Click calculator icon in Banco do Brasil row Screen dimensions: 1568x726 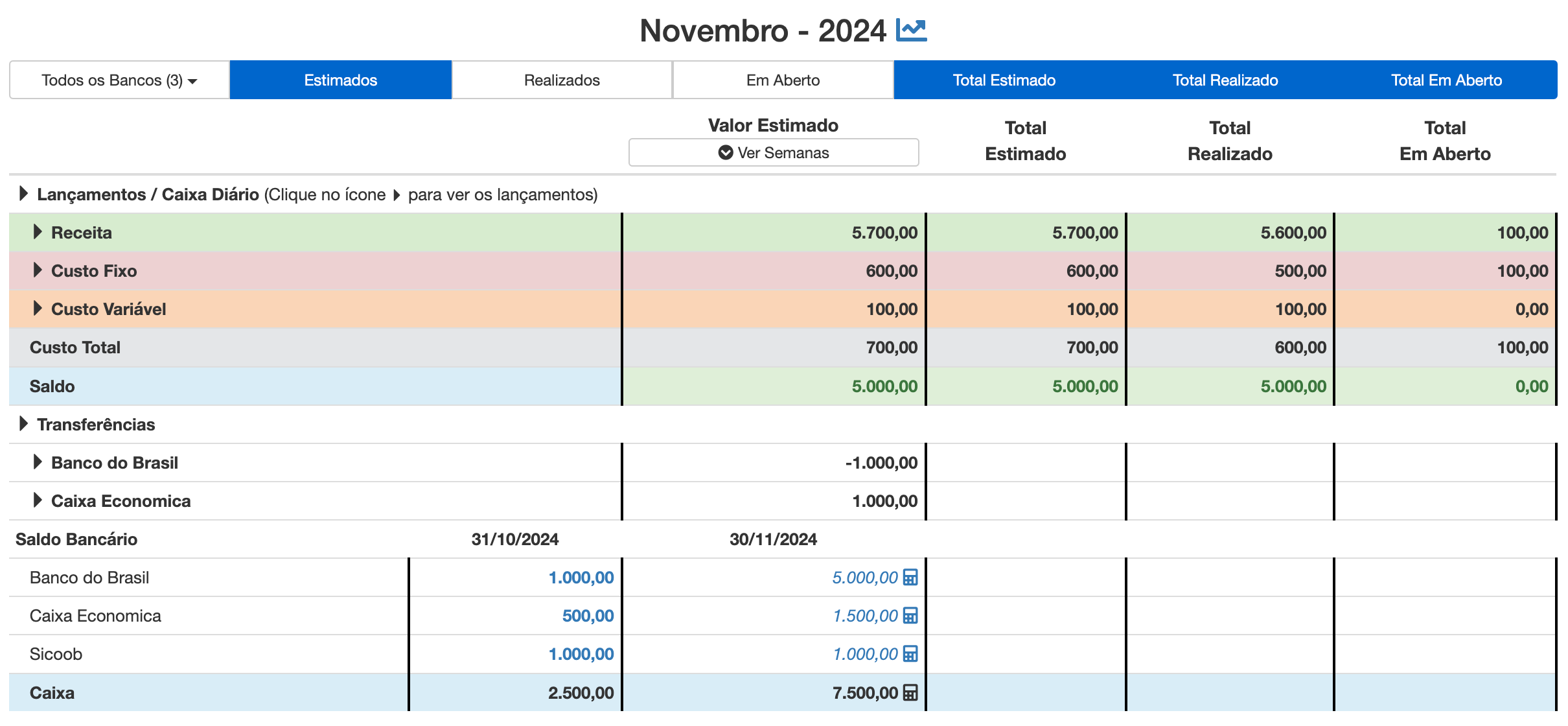click(x=910, y=578)
